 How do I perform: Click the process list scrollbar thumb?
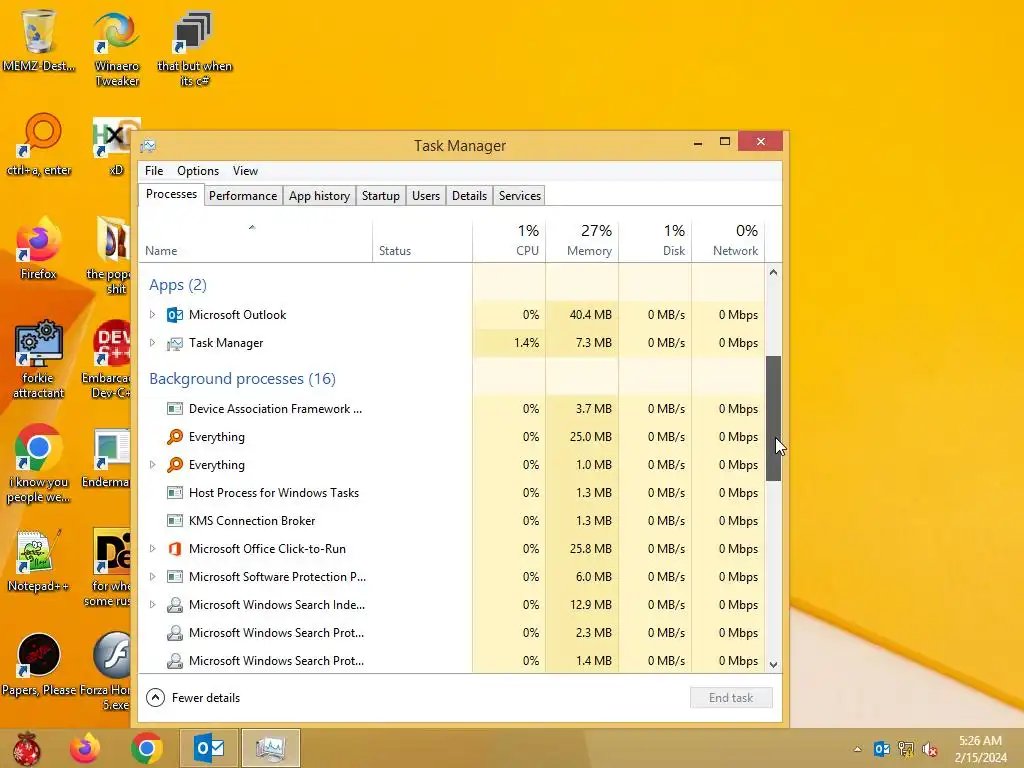click(x=773, y=419)
